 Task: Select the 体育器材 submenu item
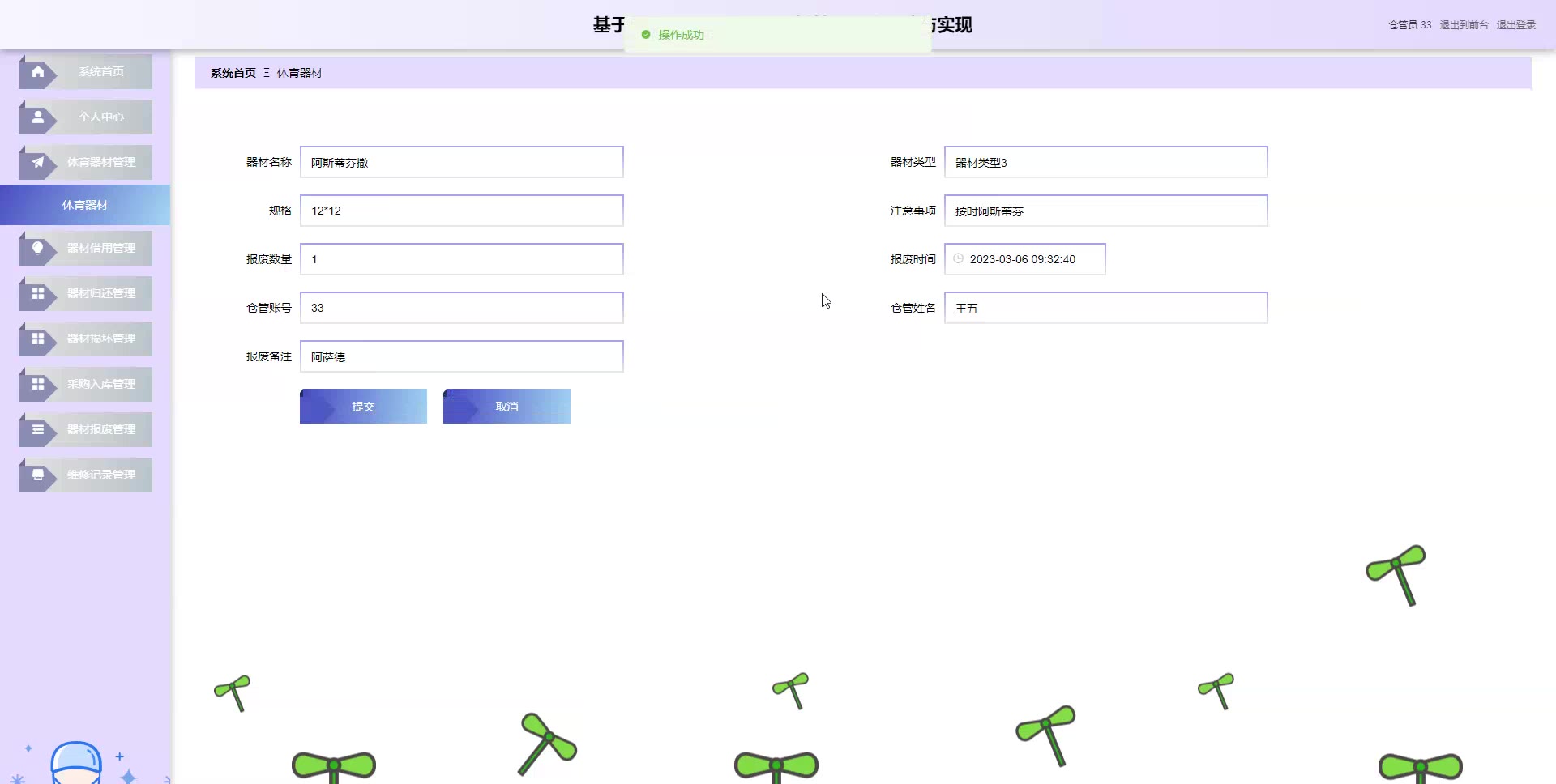tap(85, 205)
